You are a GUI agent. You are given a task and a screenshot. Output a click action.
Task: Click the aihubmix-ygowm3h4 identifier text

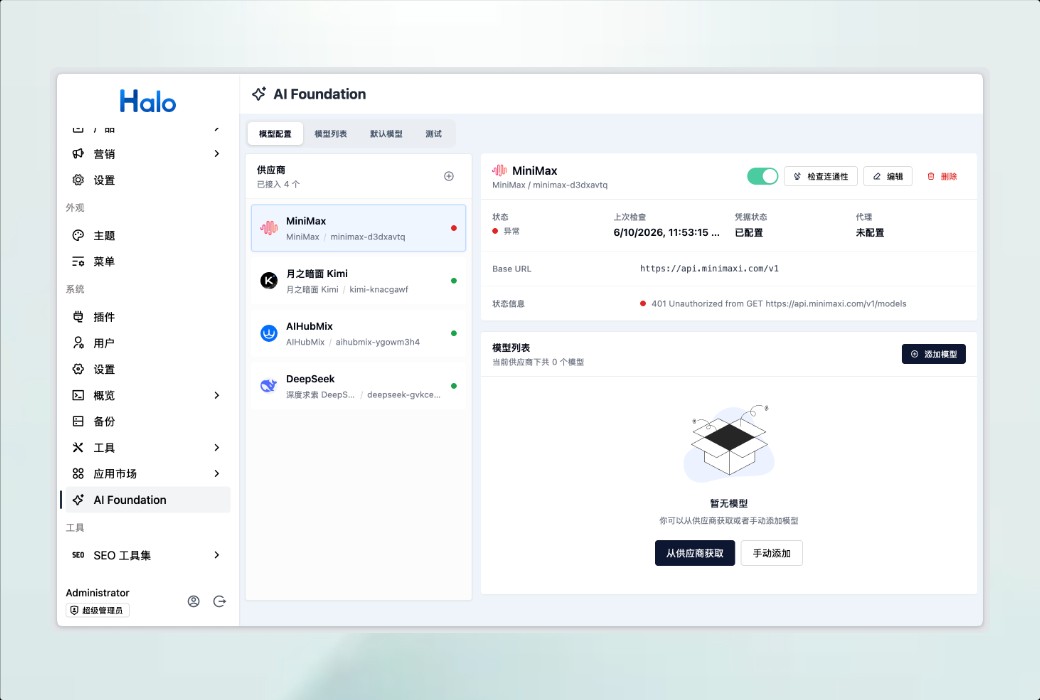click(x=377, y=342)
